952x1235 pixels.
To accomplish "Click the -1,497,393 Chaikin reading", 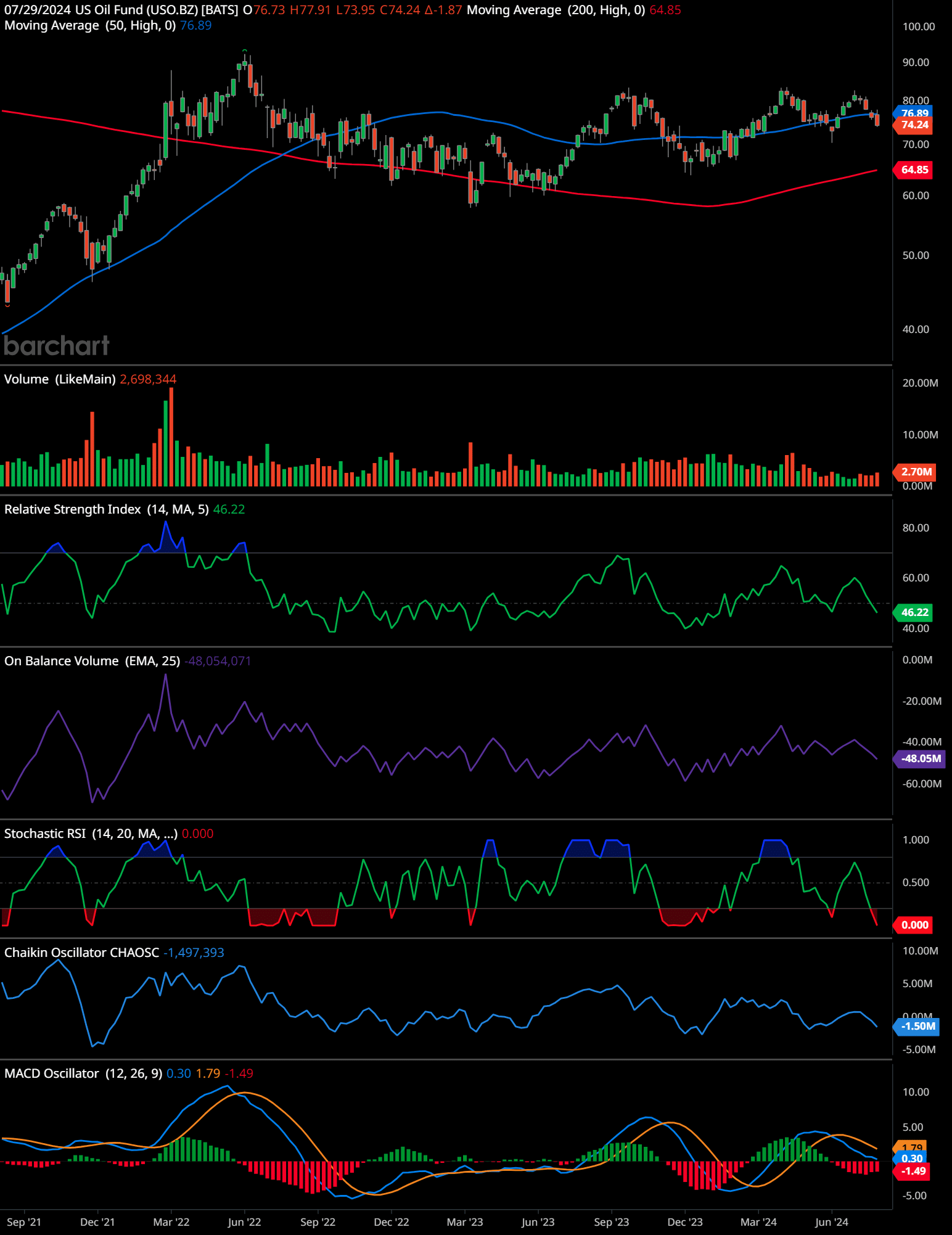I will (194, 953).
